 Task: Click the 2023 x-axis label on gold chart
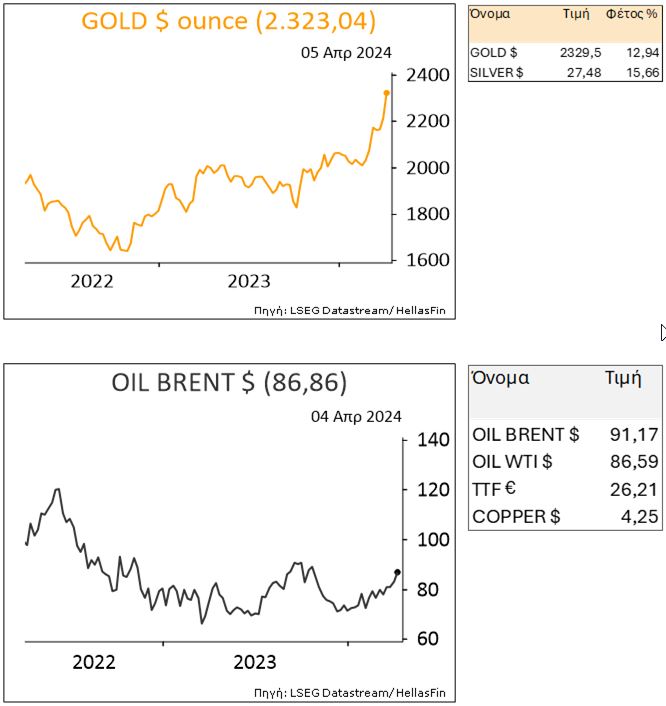click(x=249, y=281)
